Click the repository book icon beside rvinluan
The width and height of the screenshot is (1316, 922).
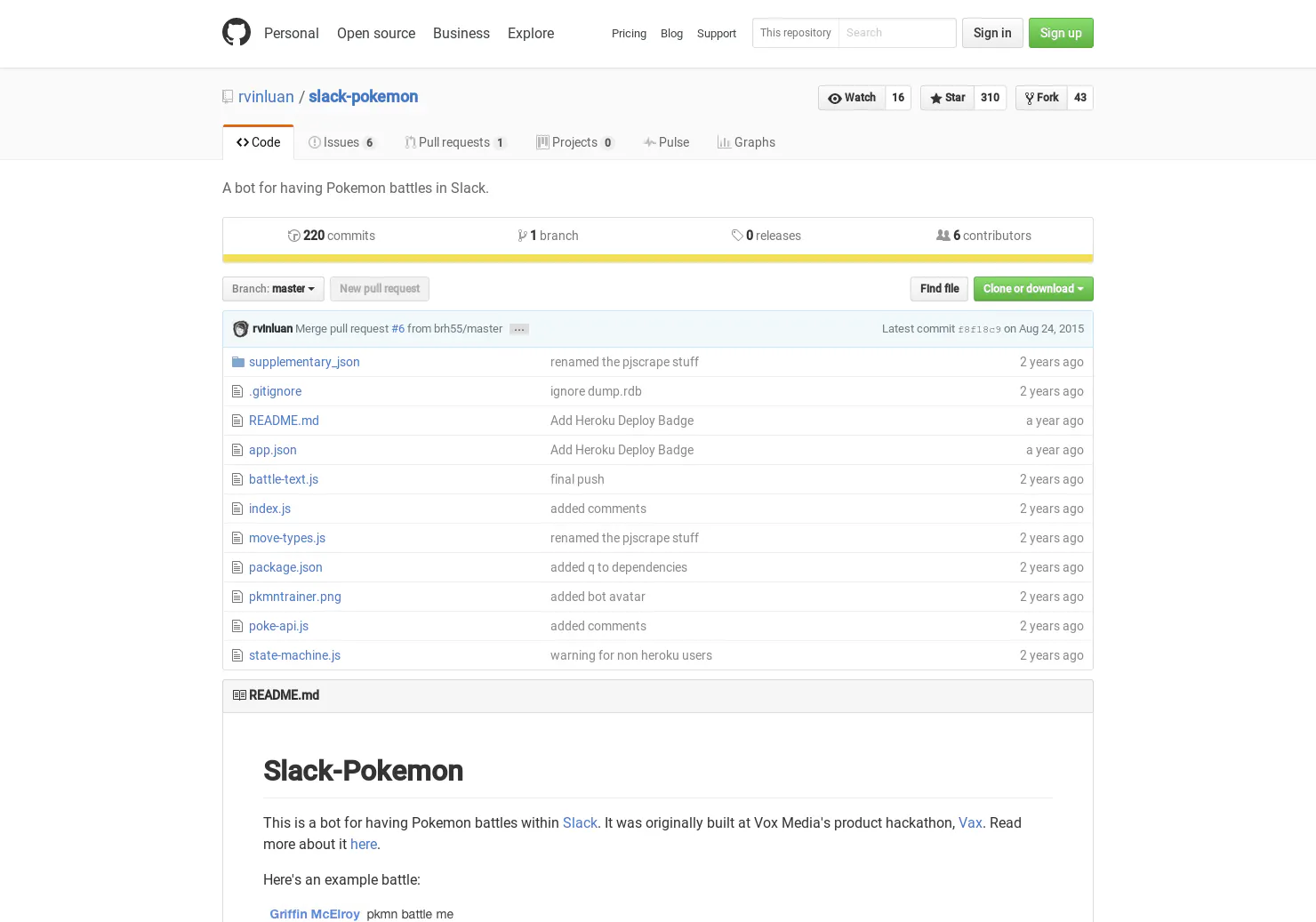pyautogui.click(x=228, y=97)
